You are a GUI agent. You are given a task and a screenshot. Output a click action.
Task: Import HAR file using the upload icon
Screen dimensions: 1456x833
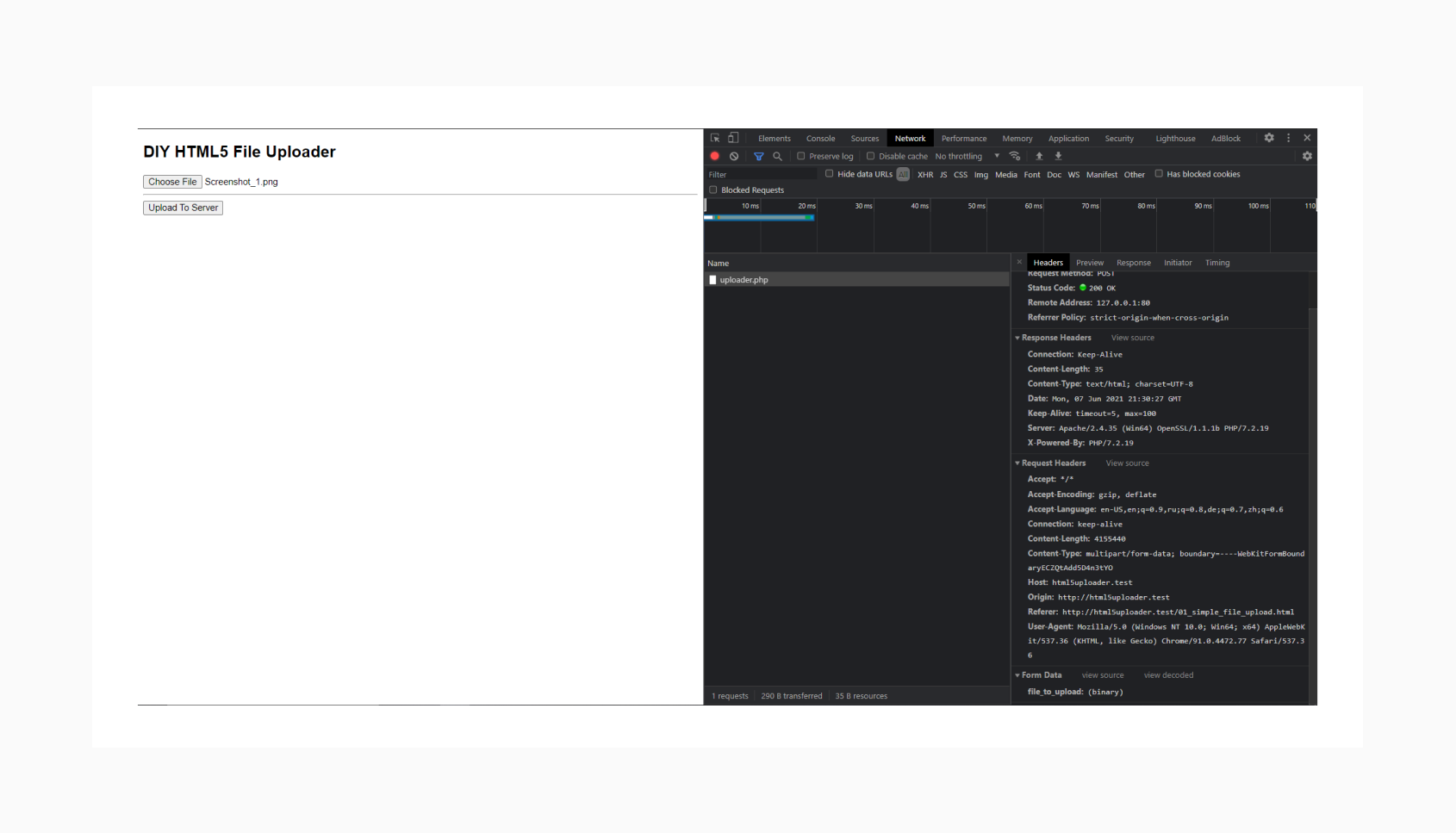tap(1039, 156)
